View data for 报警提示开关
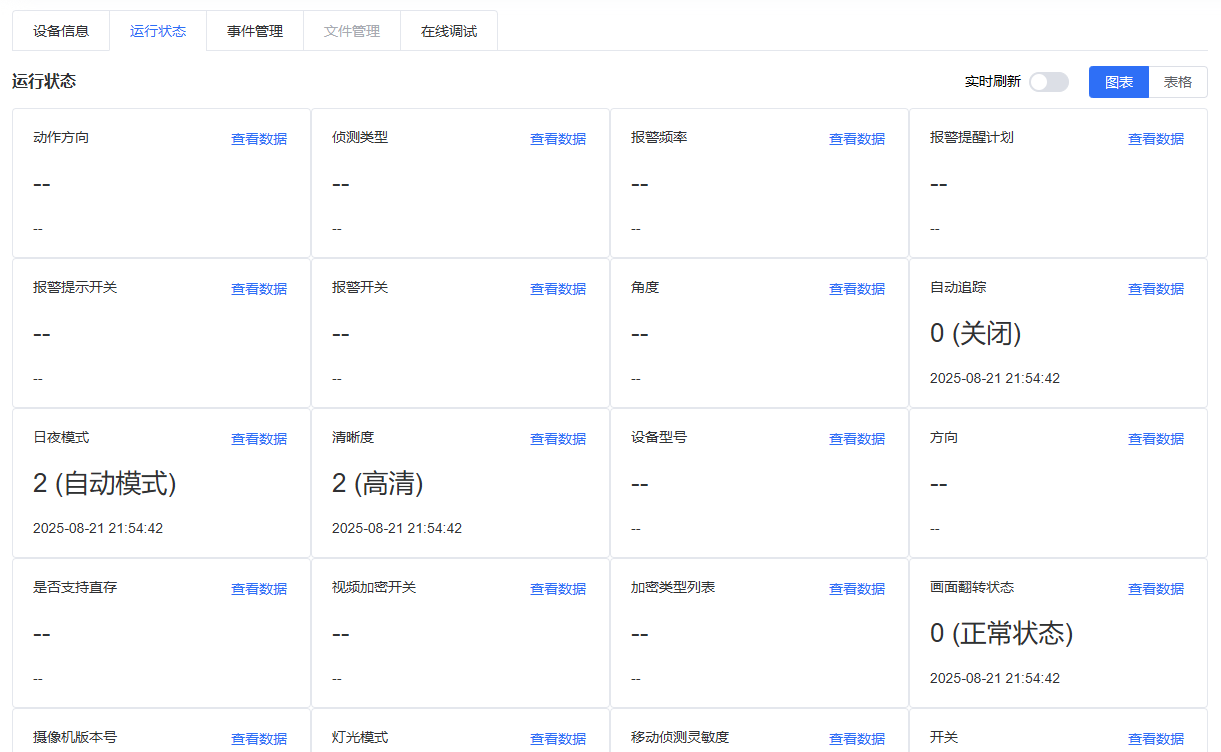 [x=259, y=289]
